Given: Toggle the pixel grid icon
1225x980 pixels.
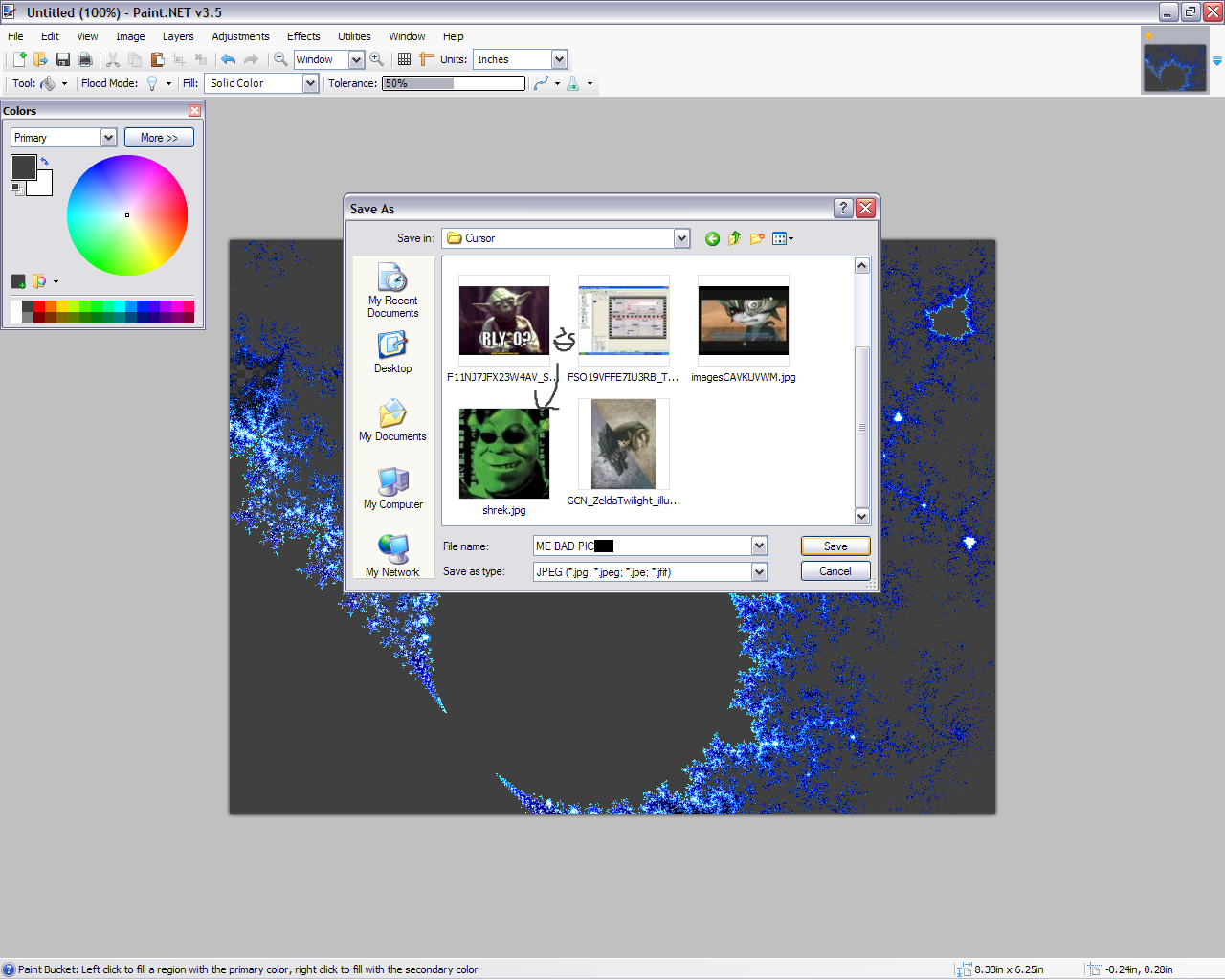Looking at the screenshot, I should tap(404, 59).
